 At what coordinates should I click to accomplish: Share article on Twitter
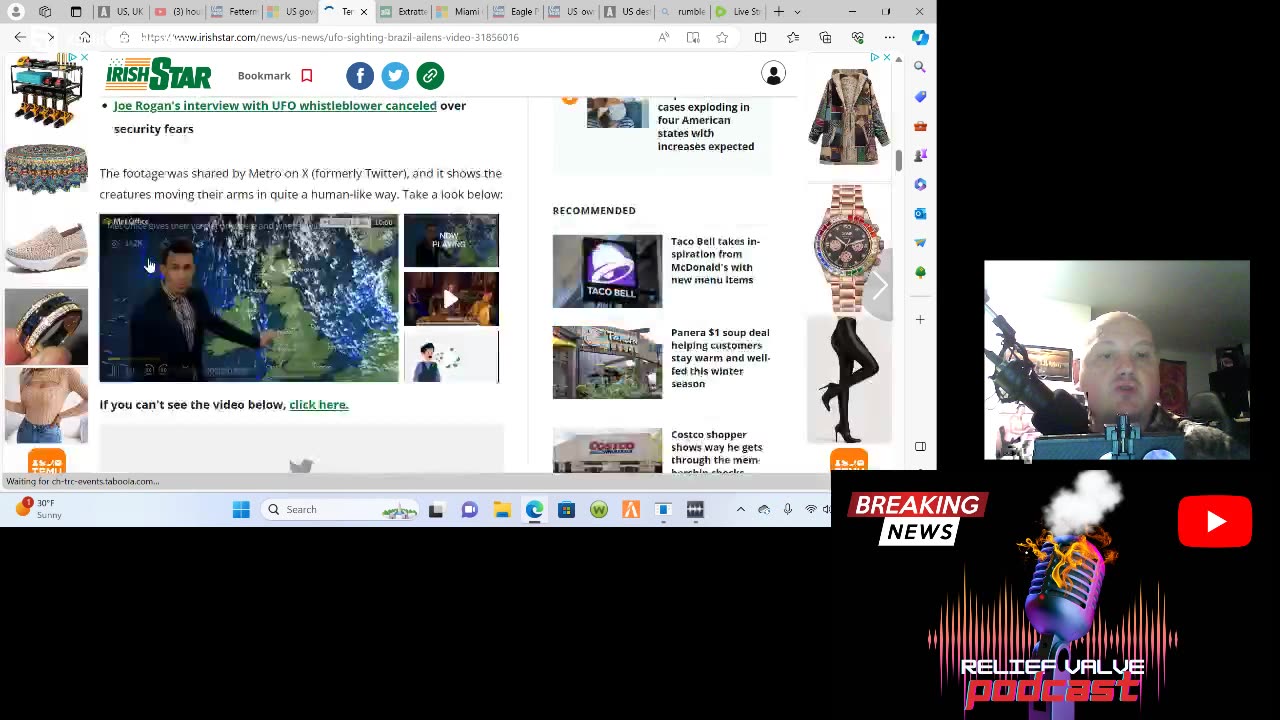coord(395,76)
